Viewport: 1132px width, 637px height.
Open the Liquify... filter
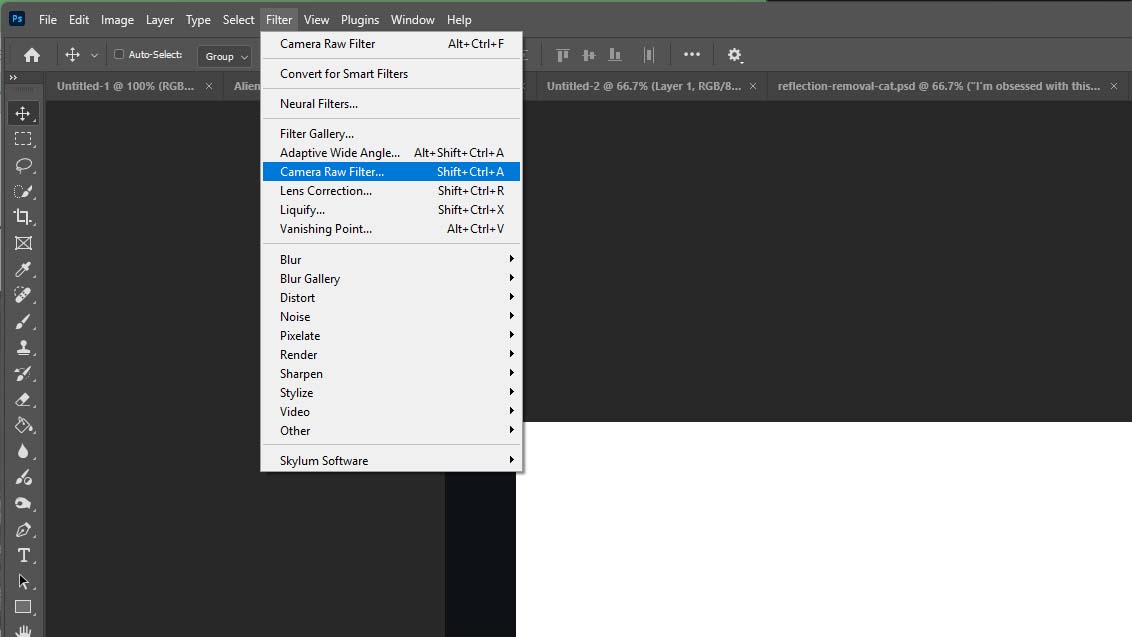[391, 209]
